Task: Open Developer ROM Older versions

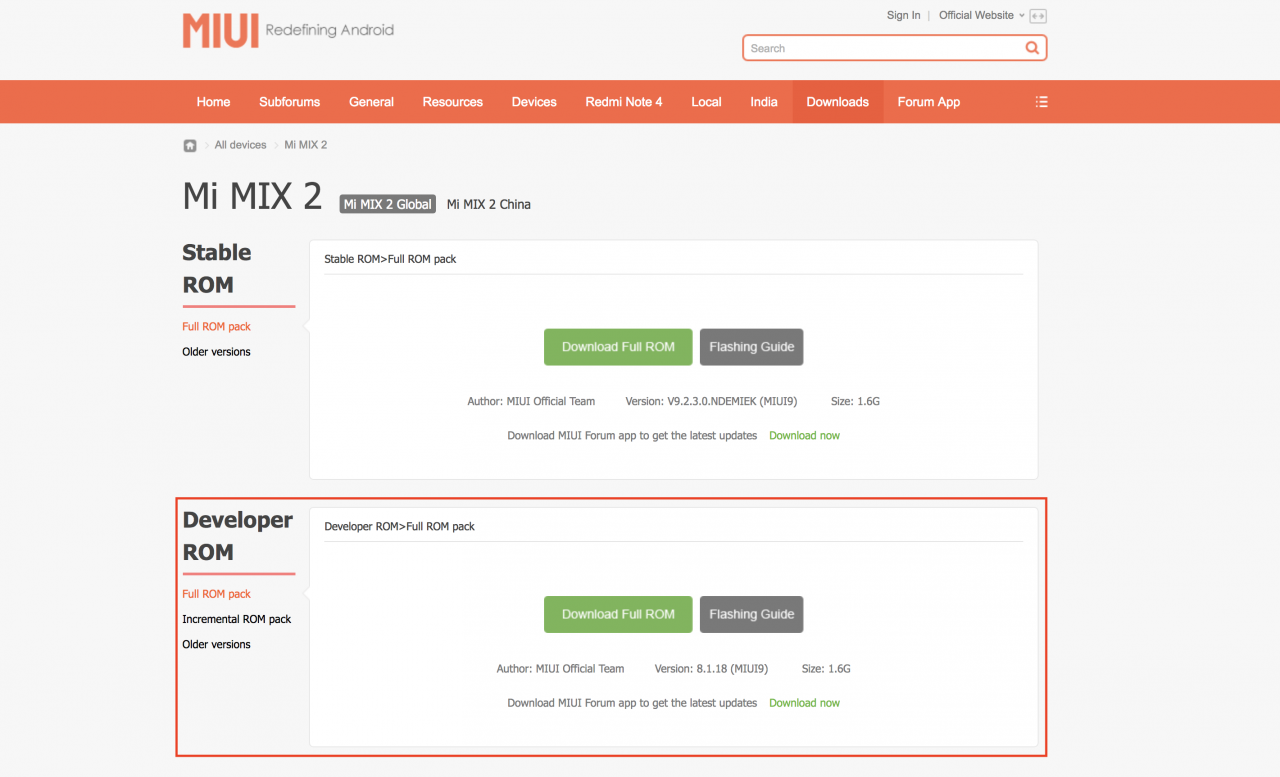Action: tap(216, 645)
